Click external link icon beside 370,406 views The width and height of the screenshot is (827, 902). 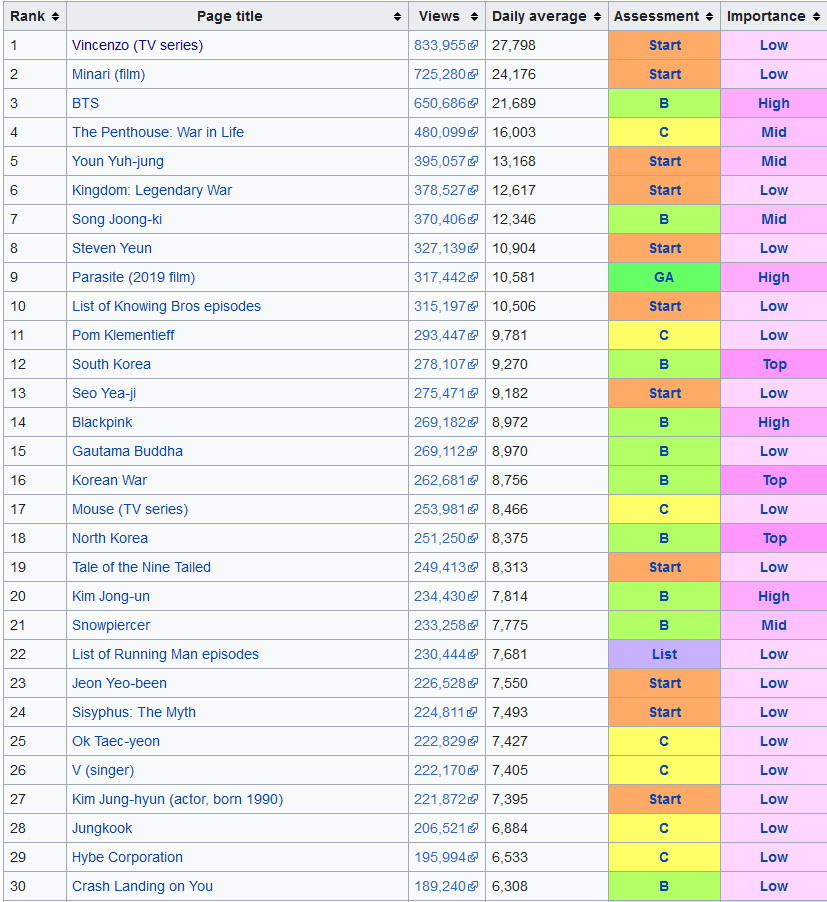pos(473,219)
